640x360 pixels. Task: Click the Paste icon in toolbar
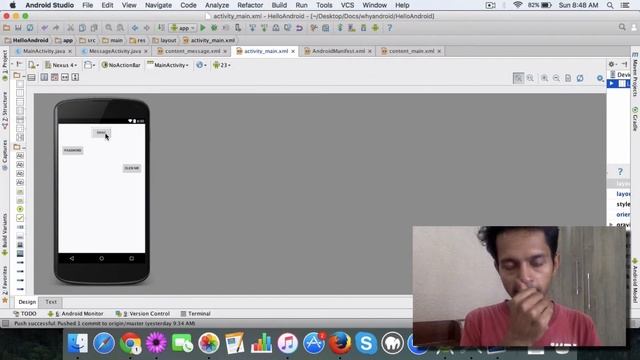click(x=94, y=28)
